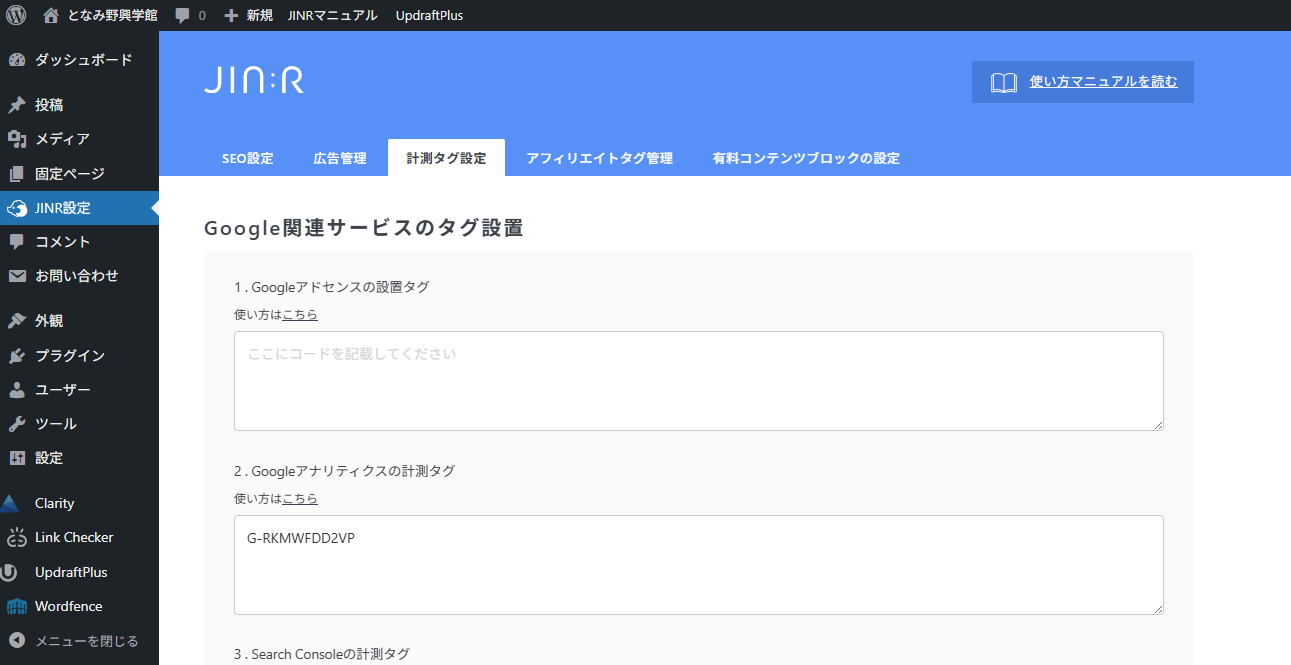Click the 使い方マニュアルを読む button
The height and width of the screenshot is (665, 1291).
1083,82
